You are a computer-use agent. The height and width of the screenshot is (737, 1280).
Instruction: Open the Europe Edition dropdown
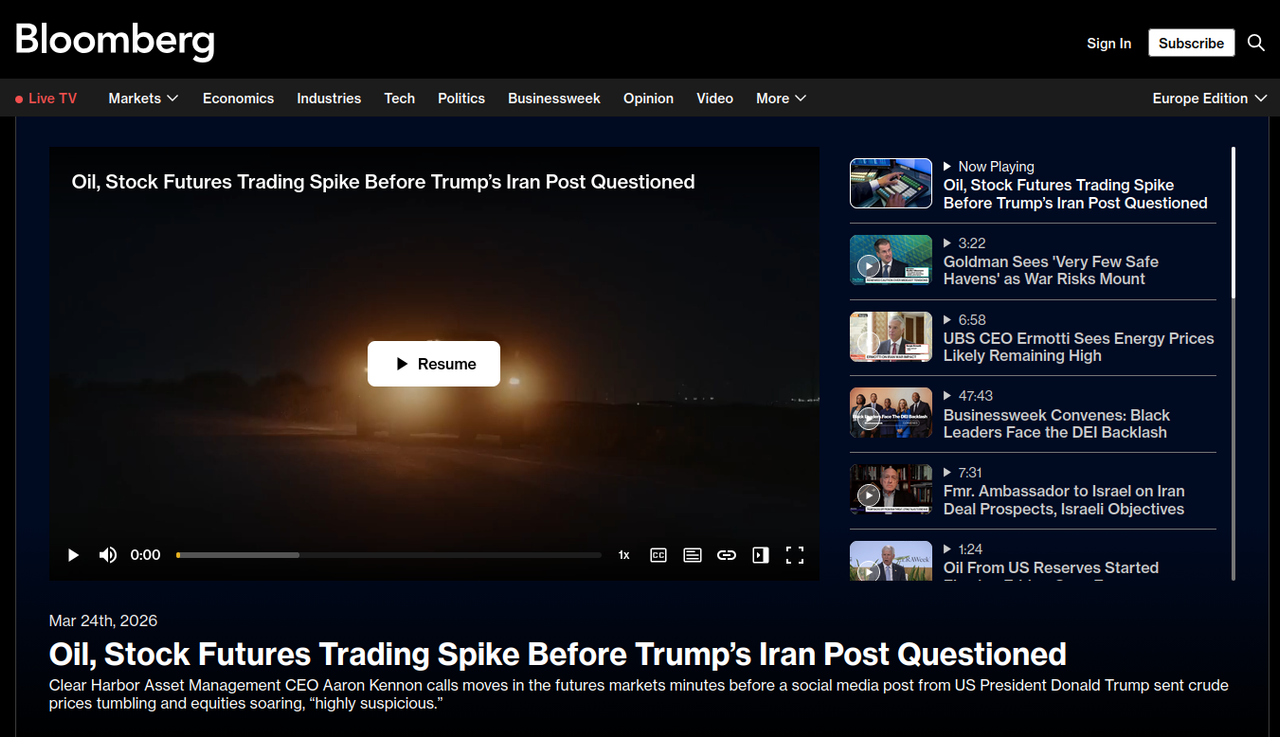[1210, 98]
